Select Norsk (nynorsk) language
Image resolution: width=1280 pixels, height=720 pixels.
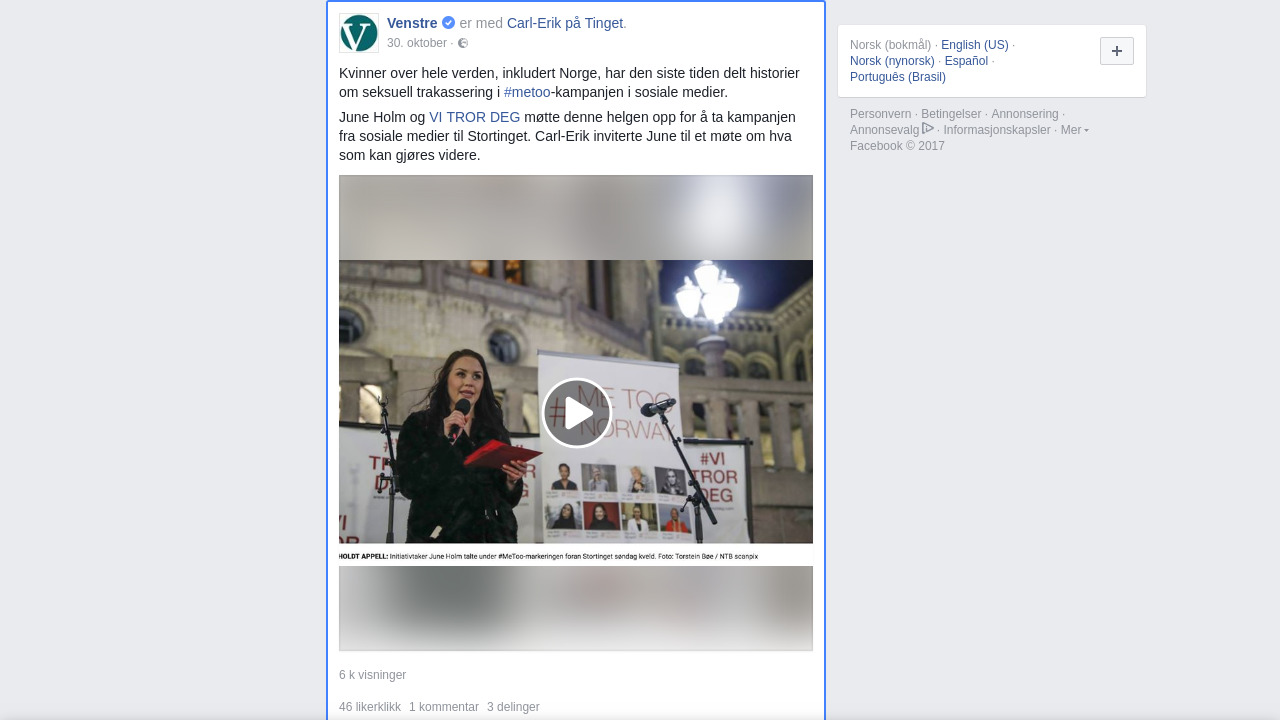(x=892, y=61)
